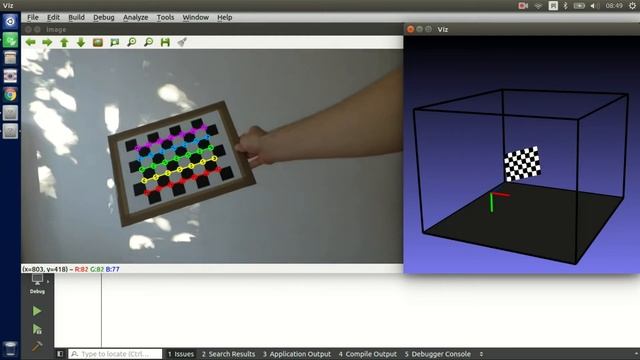Click the checkerboard in the Viz 3D view
Viewport: 640px width, 360px height.
[x=522, y=164]
